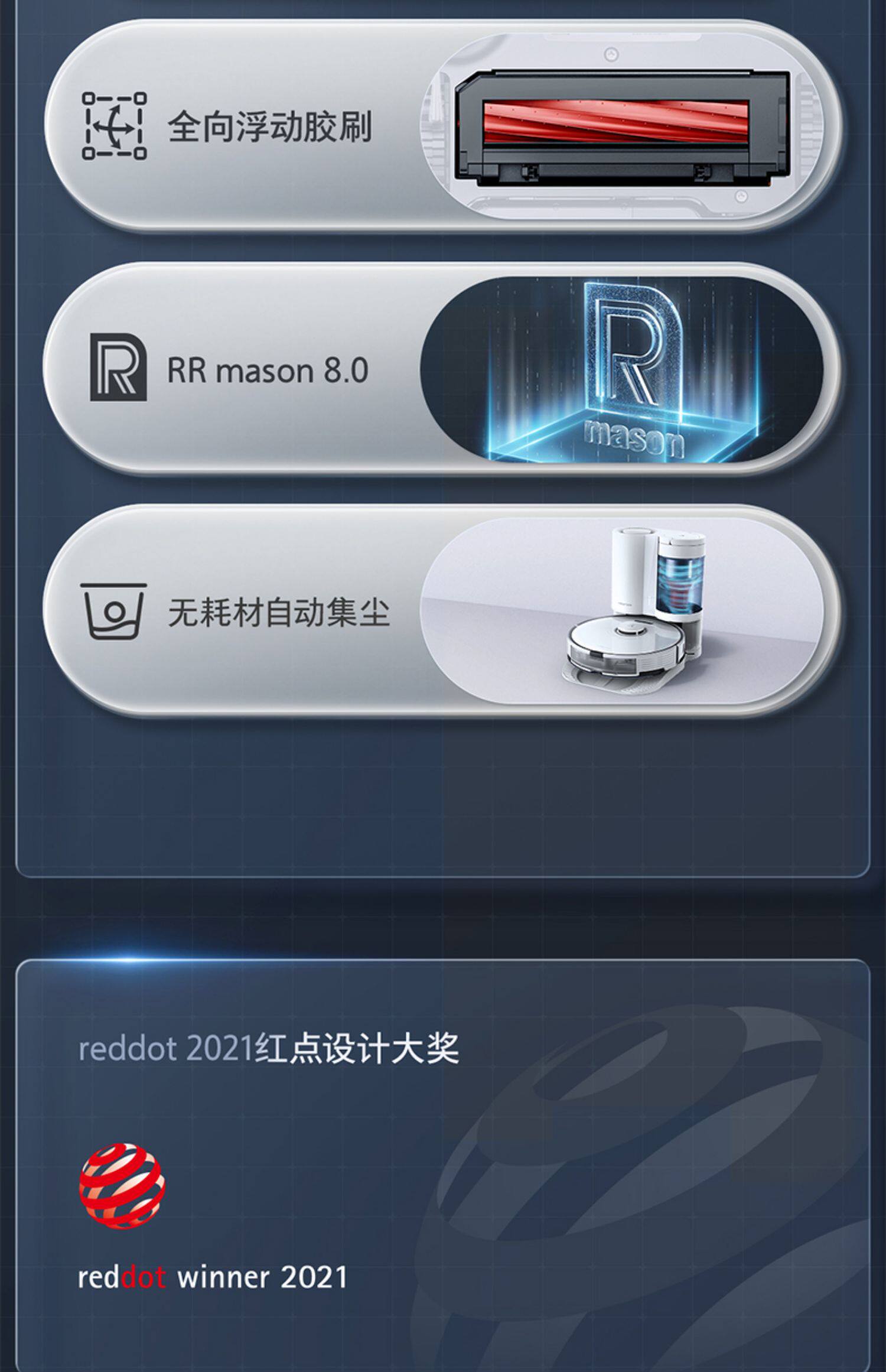Click the RR mason logo icon
The image size is (886, 1372).
pos(118,367)
